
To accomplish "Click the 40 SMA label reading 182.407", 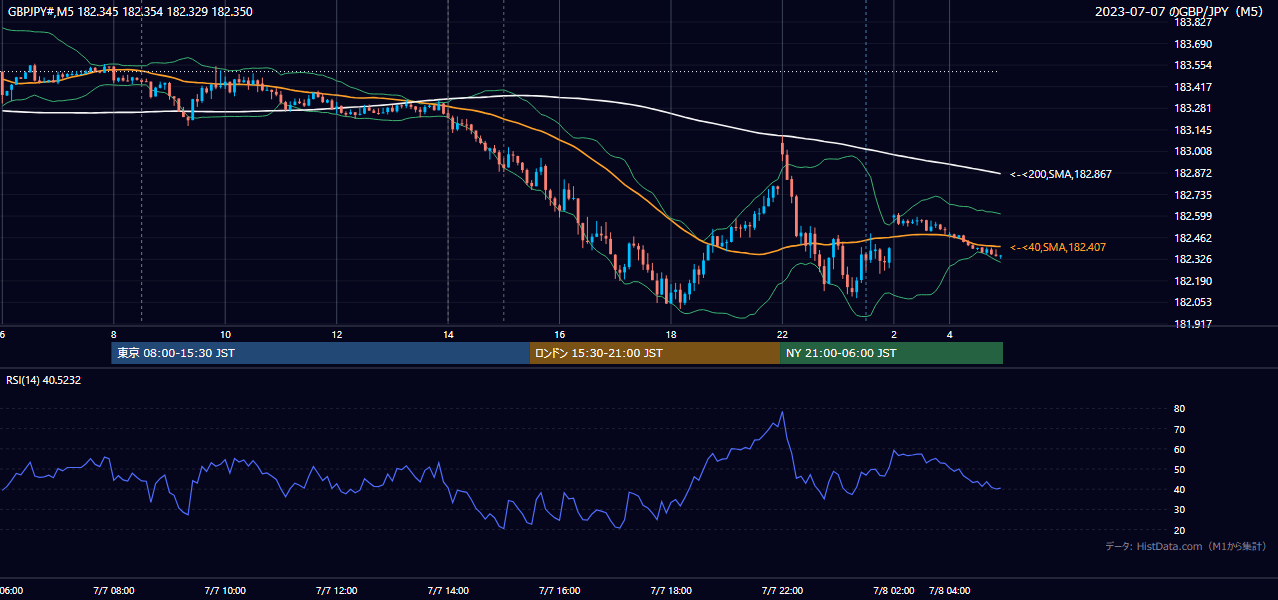I will click(x=1058, y=247).
